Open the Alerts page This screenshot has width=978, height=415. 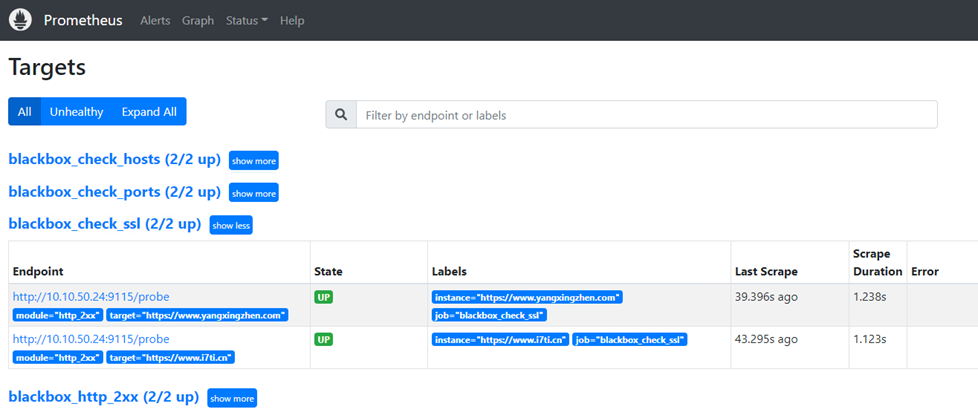[155, 21]
